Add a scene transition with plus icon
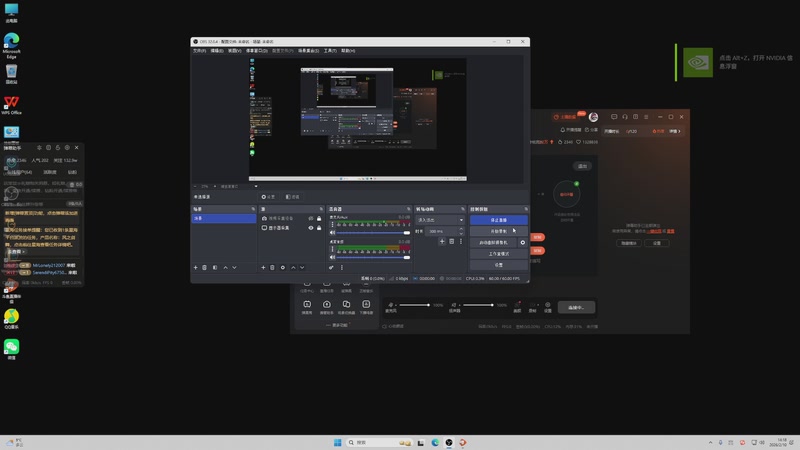Viewport: 800px width, 450px height. coord(442,241)
